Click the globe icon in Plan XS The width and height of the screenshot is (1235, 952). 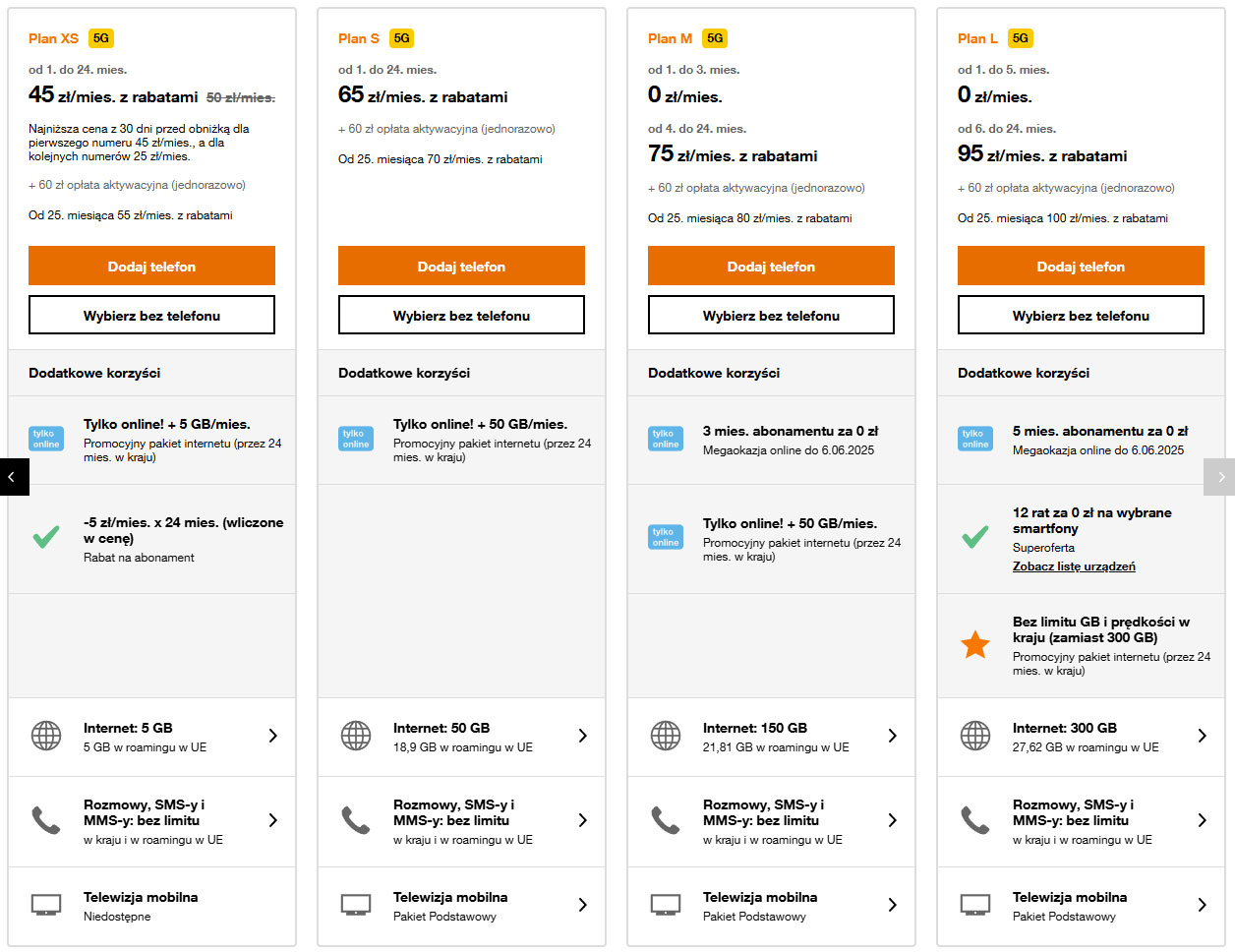[x=46, y=736]
